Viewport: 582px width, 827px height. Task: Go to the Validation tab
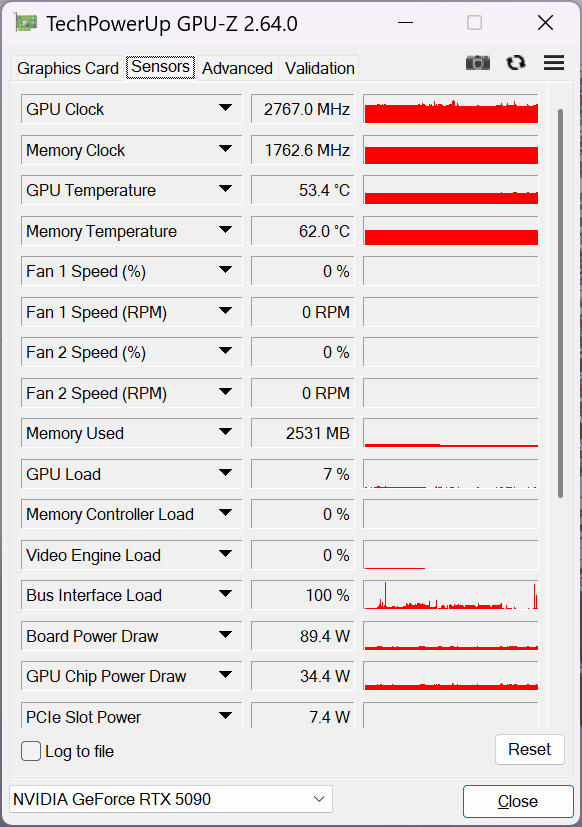click(x=319, y=68)
